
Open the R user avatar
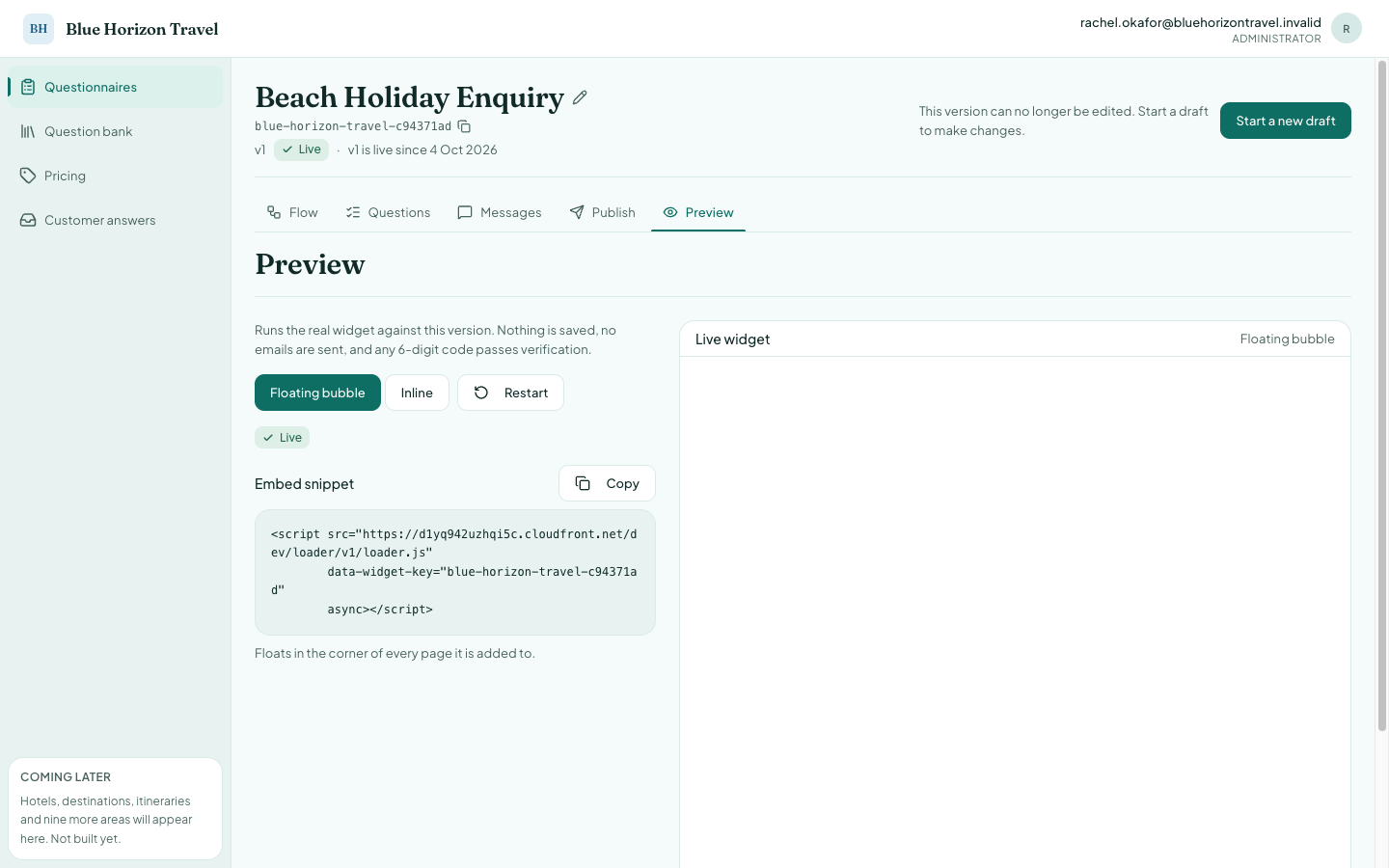pos(1347,29)
